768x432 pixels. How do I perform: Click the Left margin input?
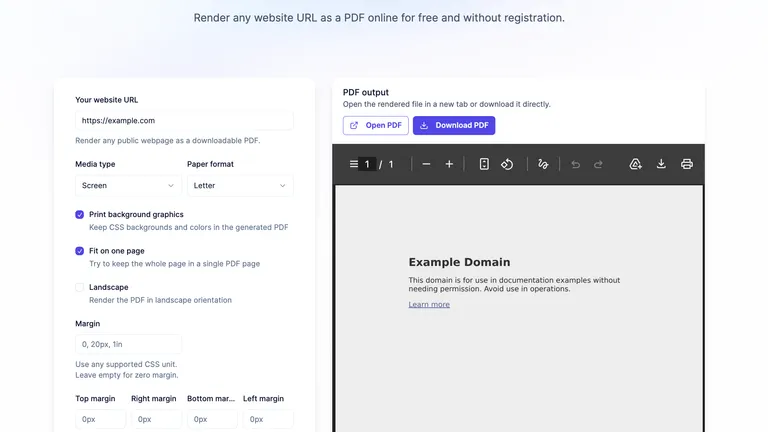(x=268, y=419)
